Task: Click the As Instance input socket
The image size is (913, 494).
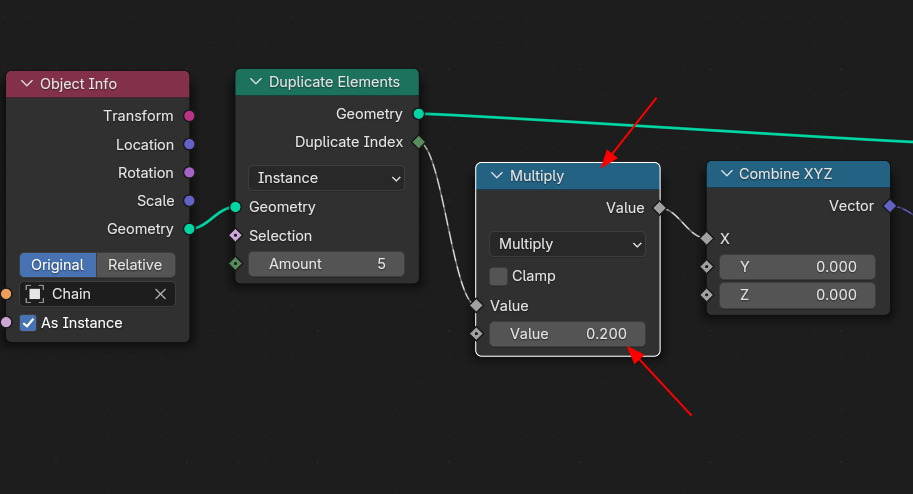Action: (6, 322)
